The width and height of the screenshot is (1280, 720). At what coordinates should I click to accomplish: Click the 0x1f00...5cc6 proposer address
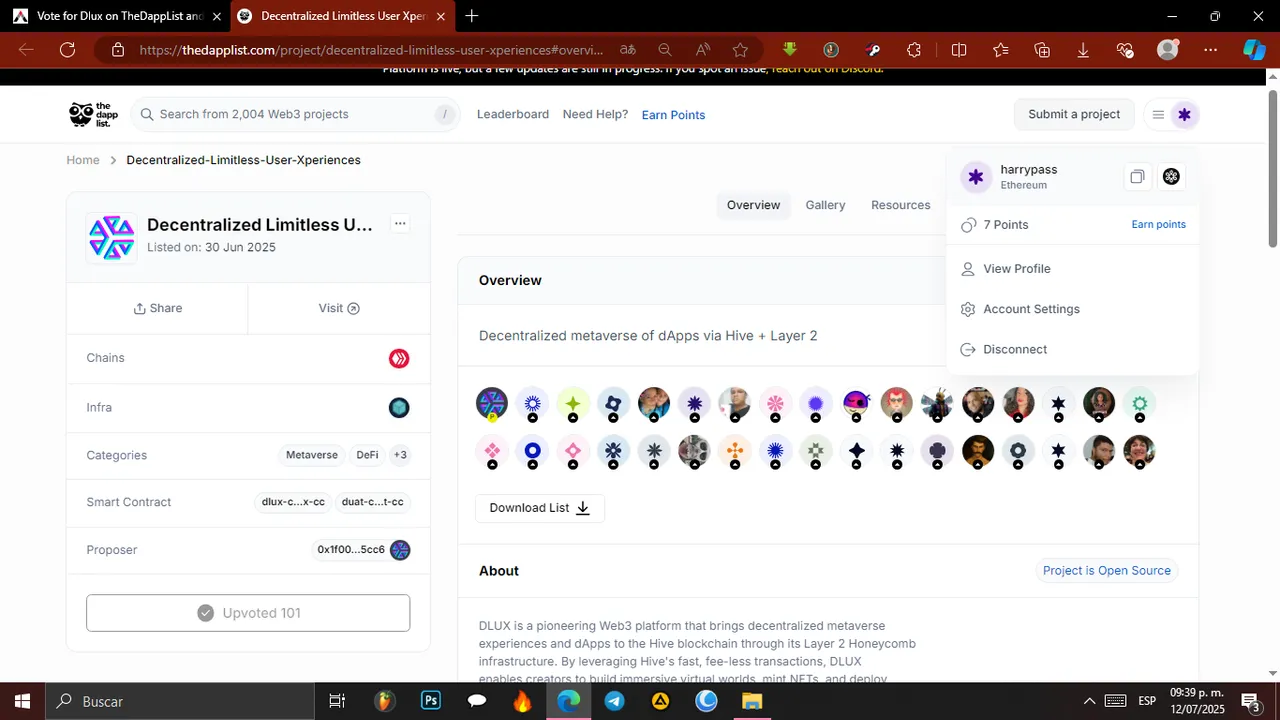(351, 550)
